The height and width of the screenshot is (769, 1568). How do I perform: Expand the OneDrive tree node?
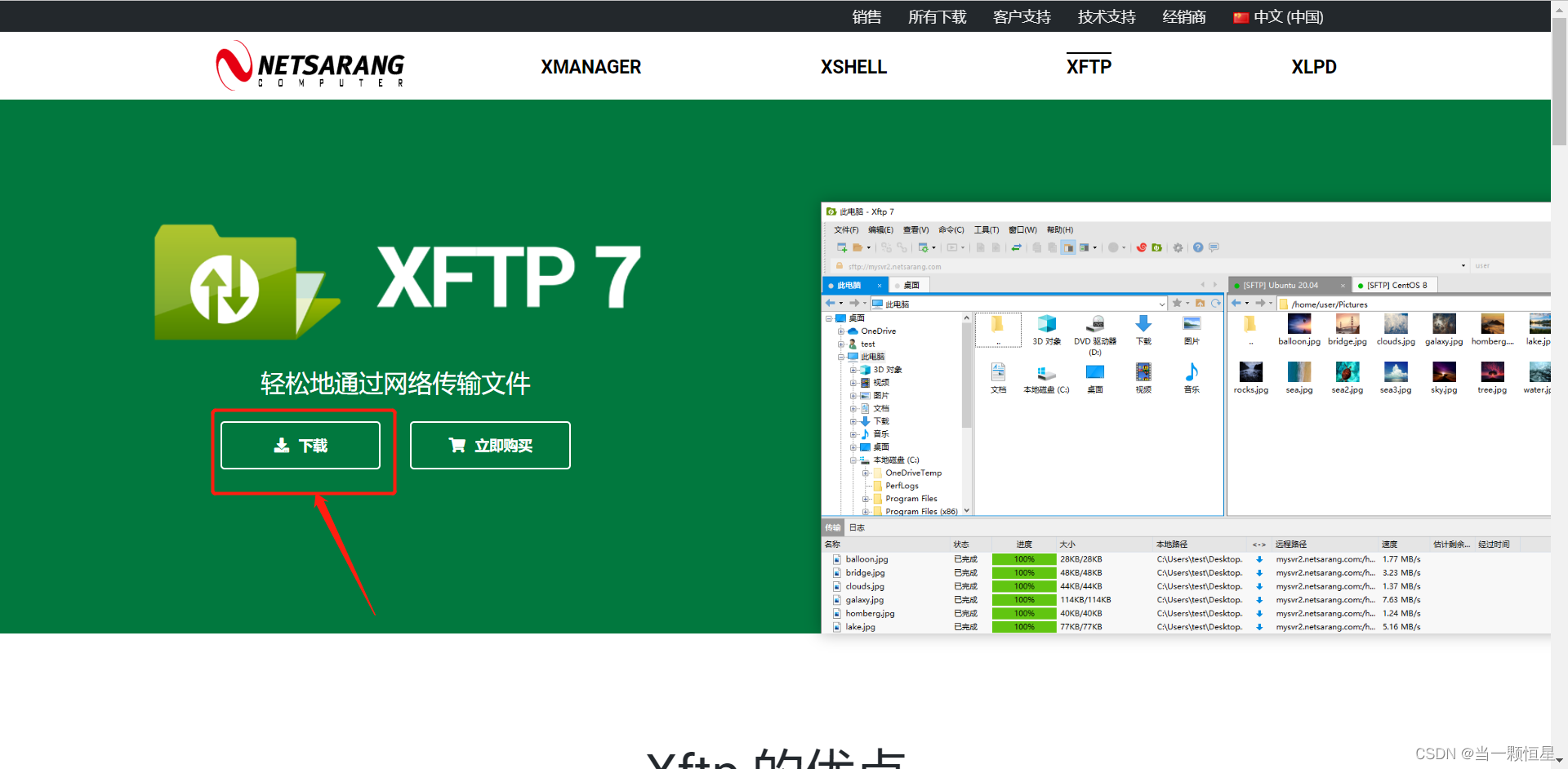(x=841, y=331)
